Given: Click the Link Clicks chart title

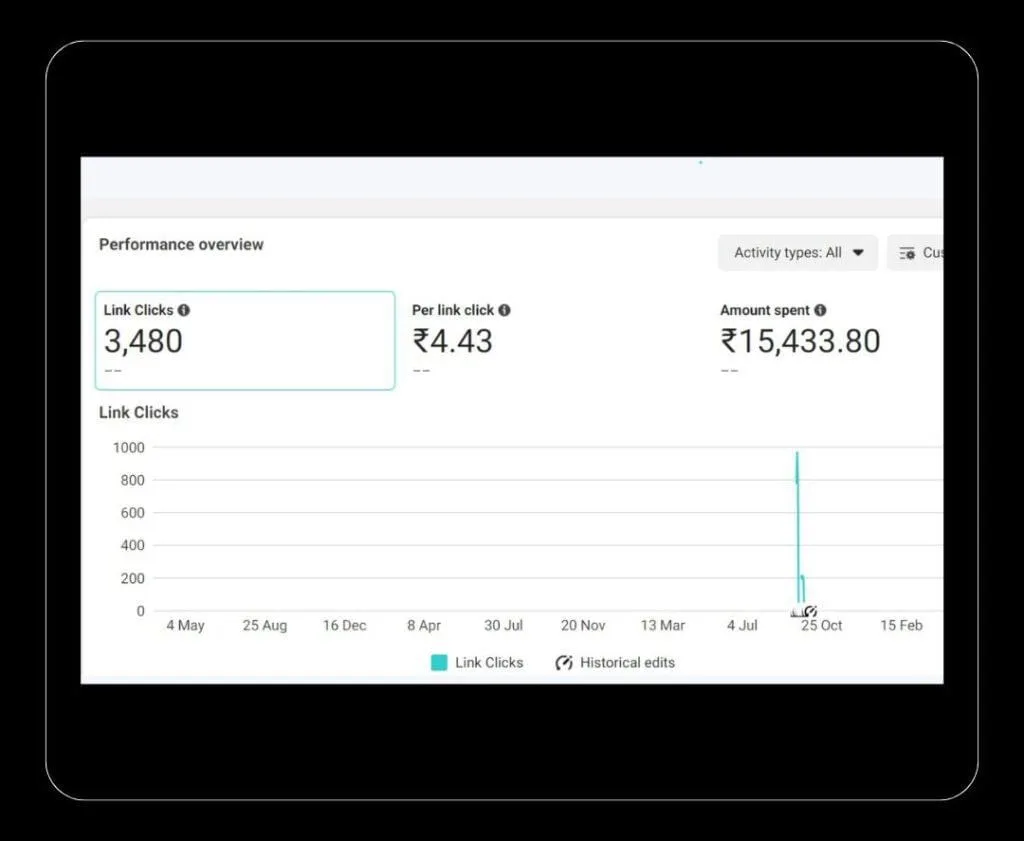Looking at the screenshot, I should (138, 413).
